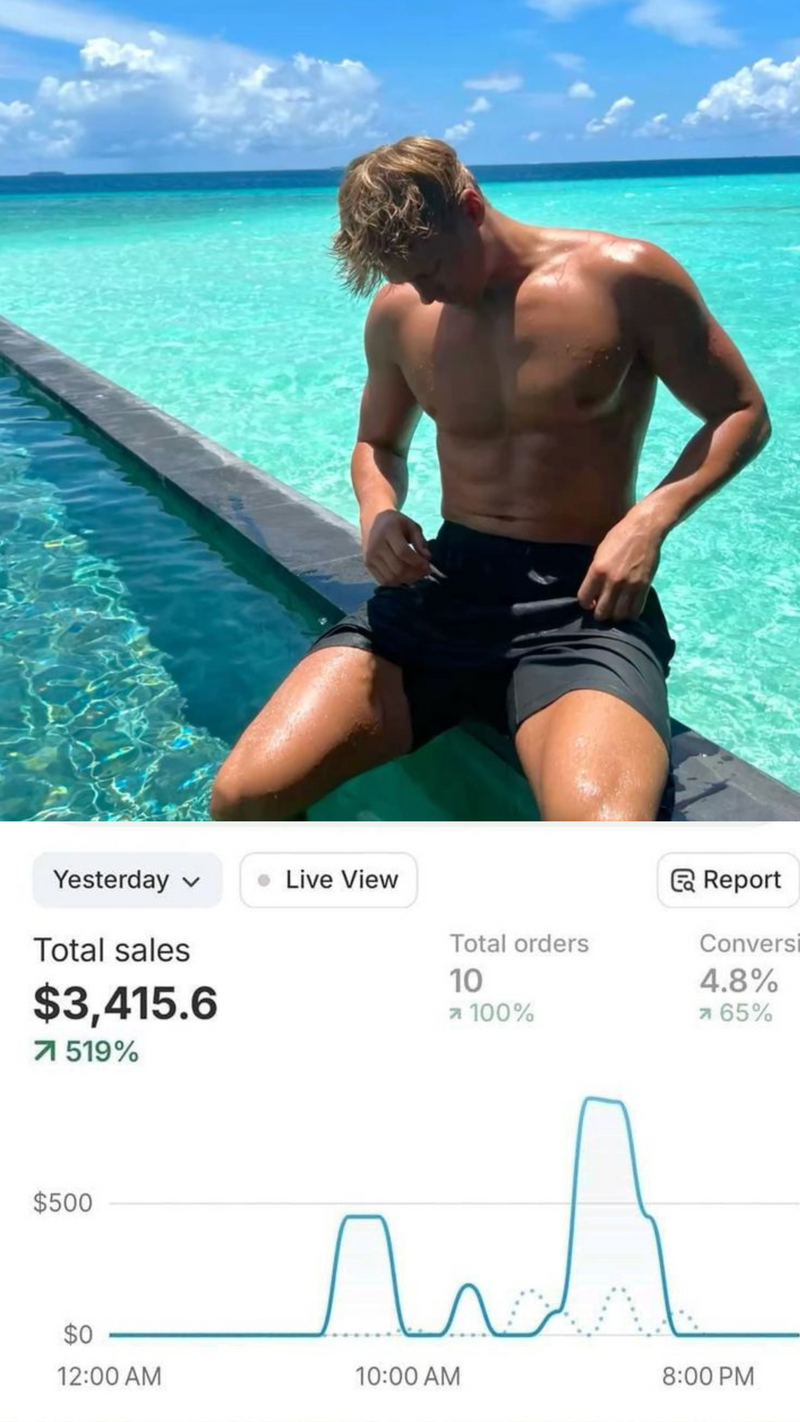Image resolution: width=800 pixels, height=1422 pixels.
Task: Click the tallest peak in the sales chart
Action: click(605, 1101)
